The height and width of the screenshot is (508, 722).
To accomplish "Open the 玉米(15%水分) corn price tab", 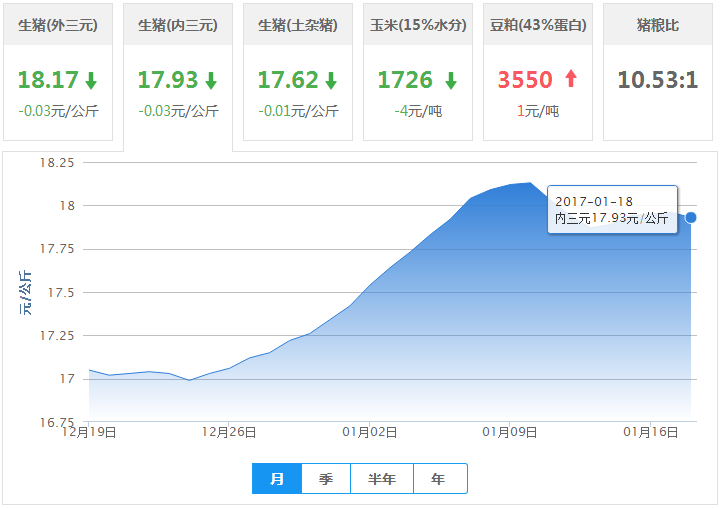I will (x=418, y=25).
